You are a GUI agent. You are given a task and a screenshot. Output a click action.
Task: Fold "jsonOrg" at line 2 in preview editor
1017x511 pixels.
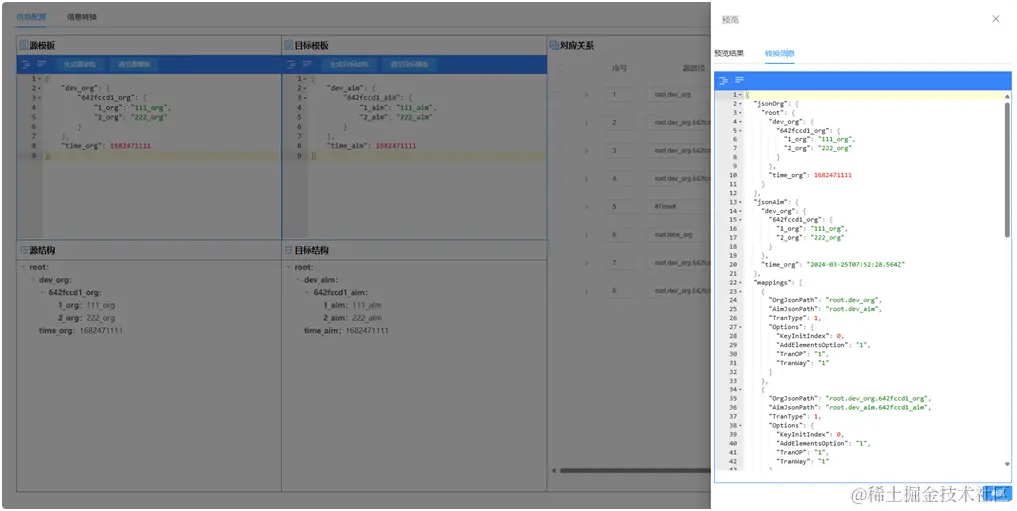pos(741,104)
